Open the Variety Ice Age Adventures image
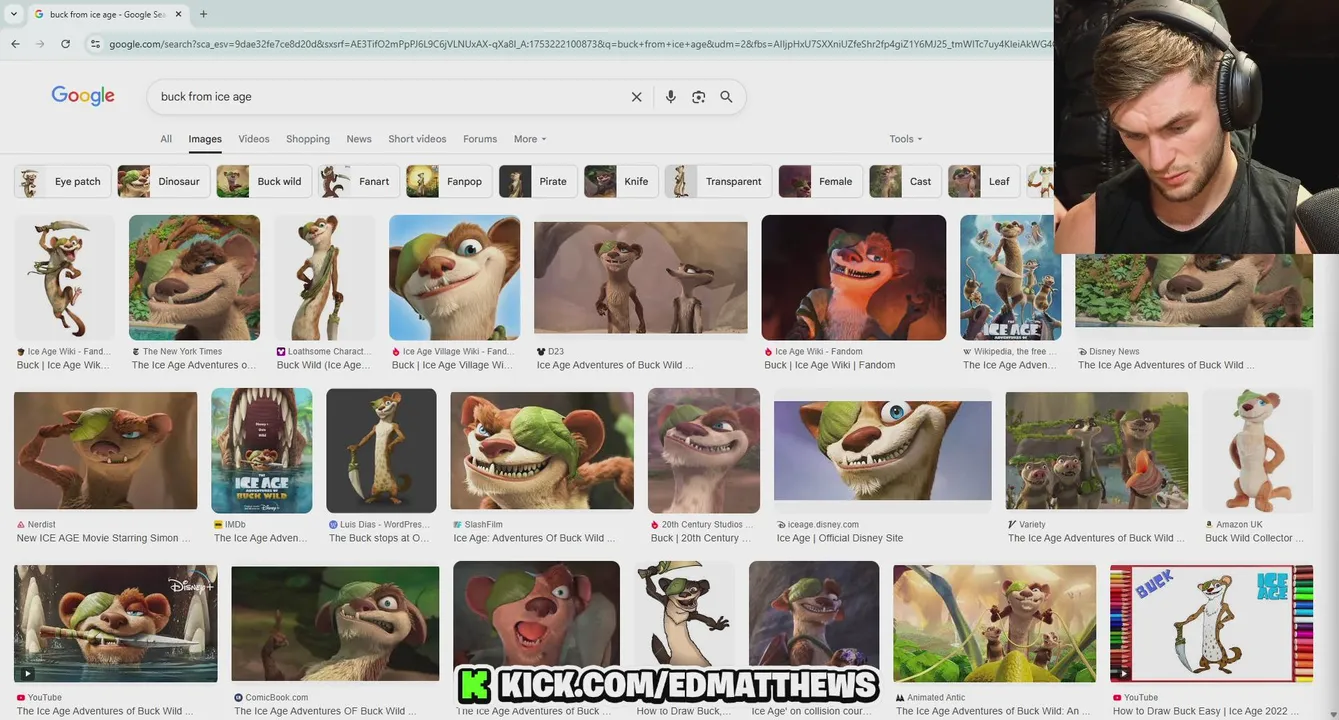1339x720 pixels. point(1097,451)
